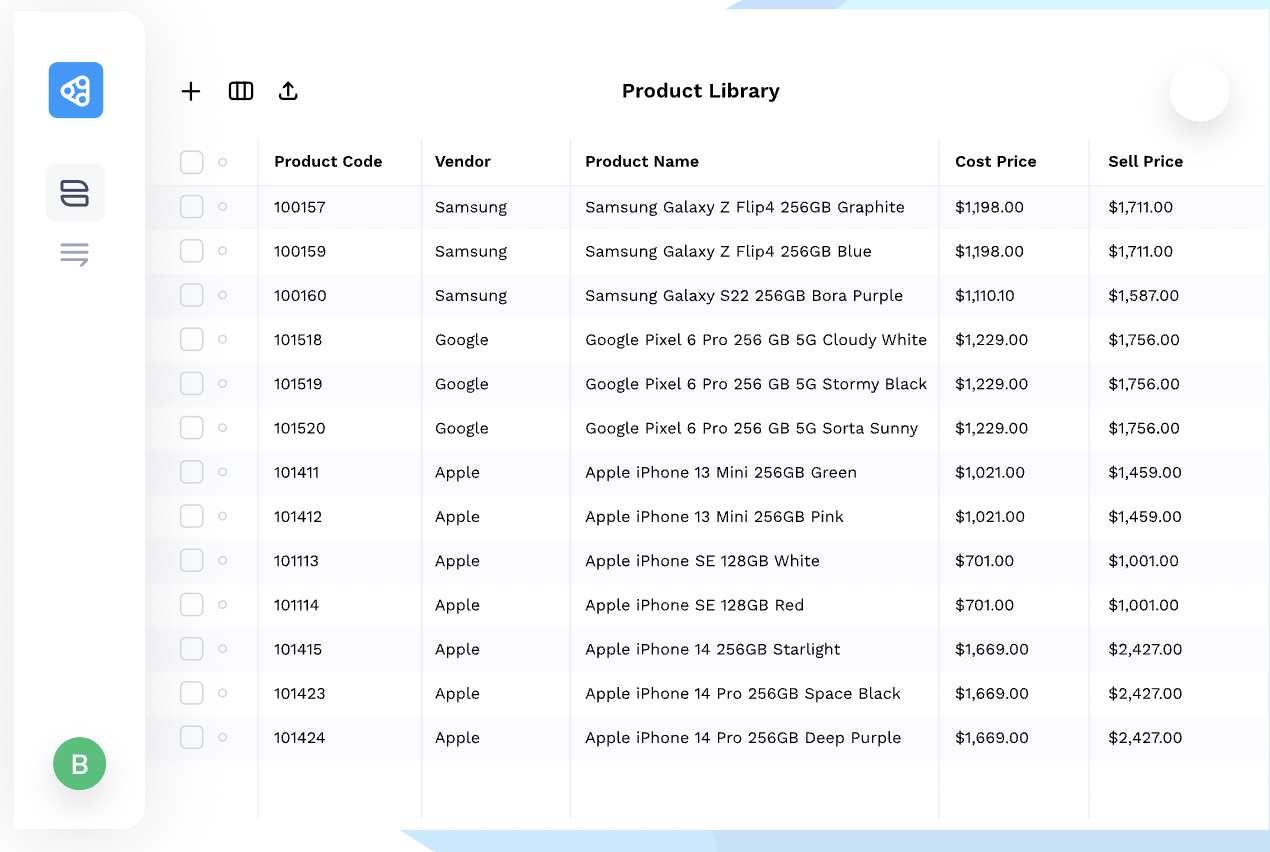Open the green B user avatar
Screen dimensions: 1270x852
tap(80, 764)
